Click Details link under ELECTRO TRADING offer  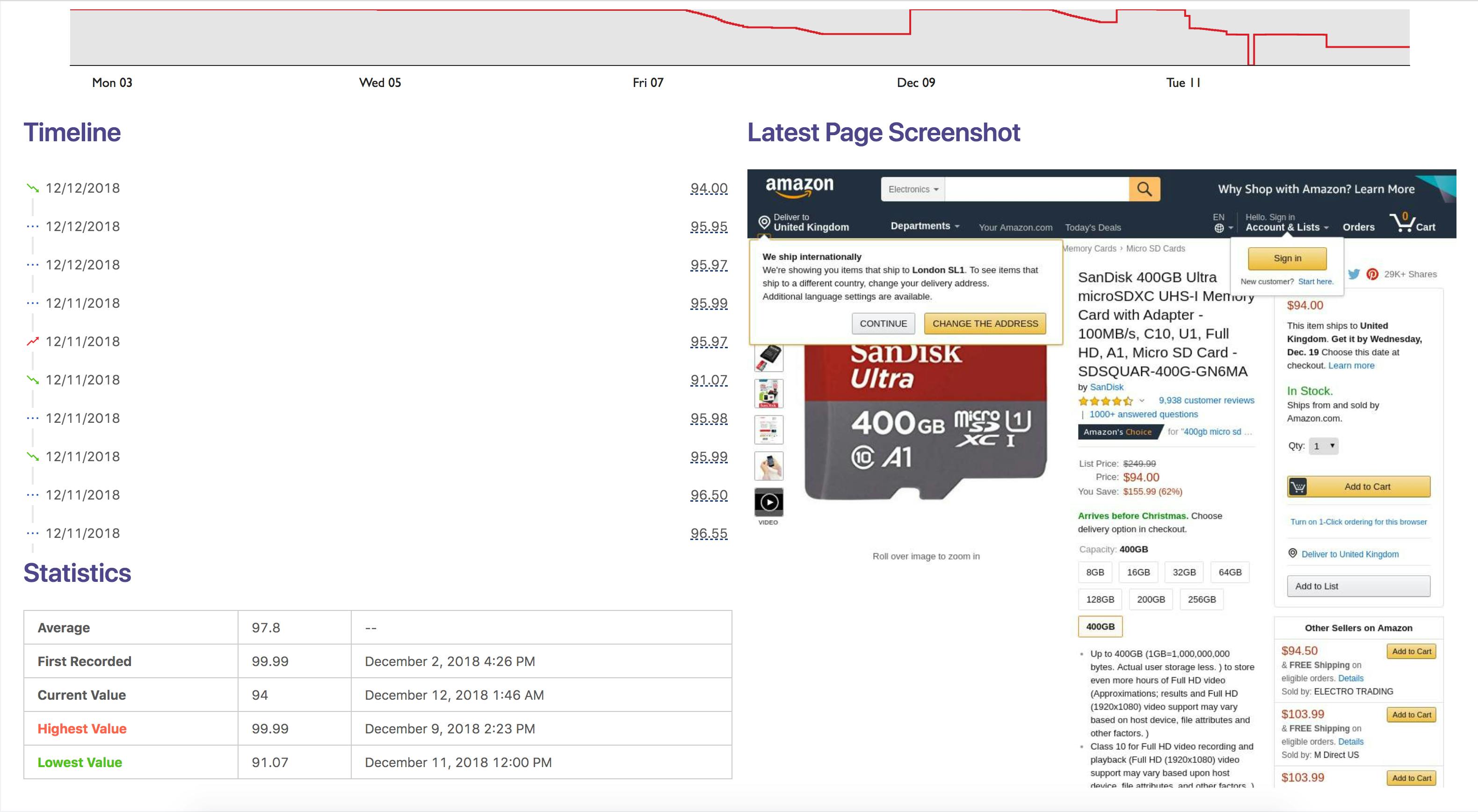click(x=1351, y=678)
